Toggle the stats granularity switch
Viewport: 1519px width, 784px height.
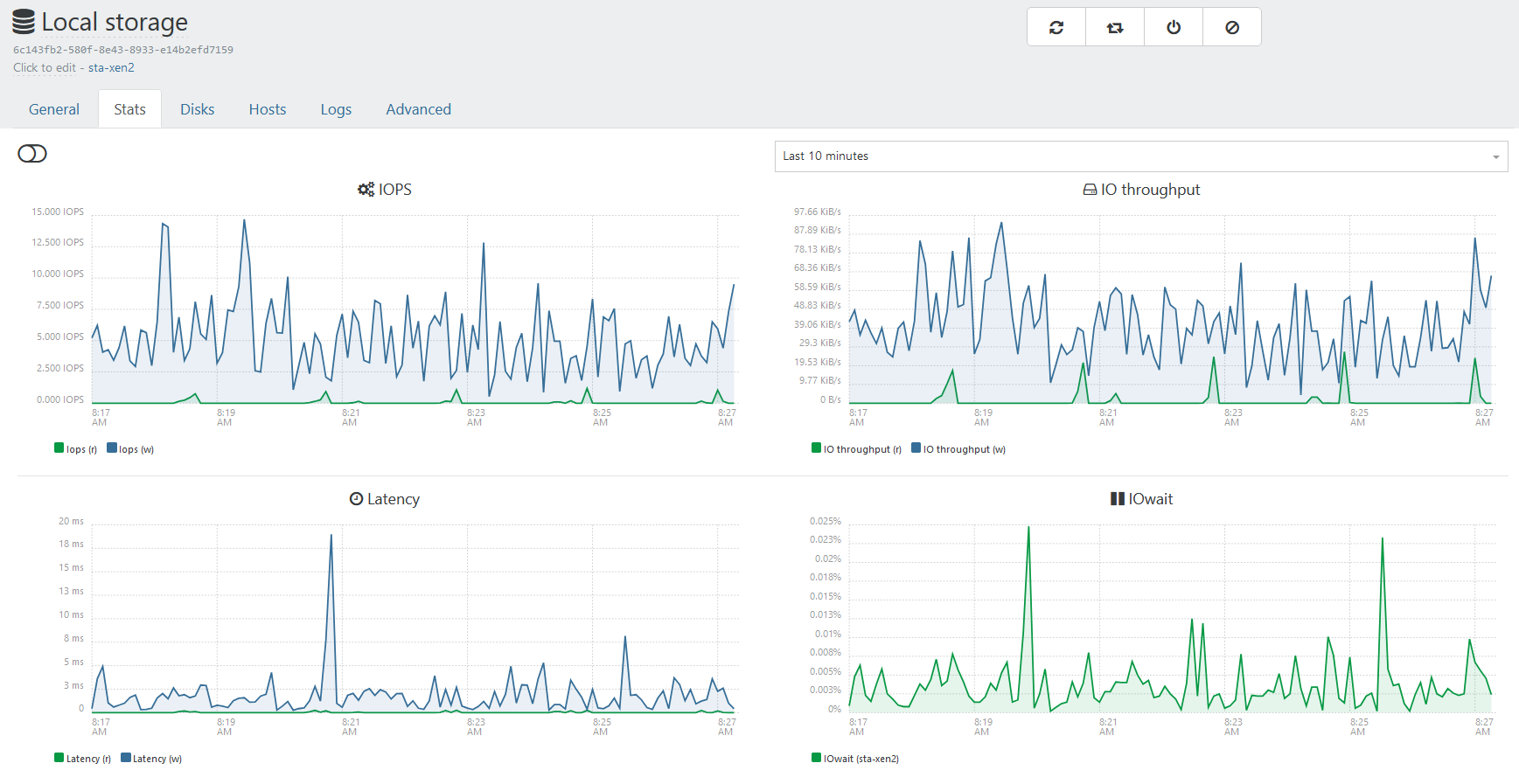32,154
